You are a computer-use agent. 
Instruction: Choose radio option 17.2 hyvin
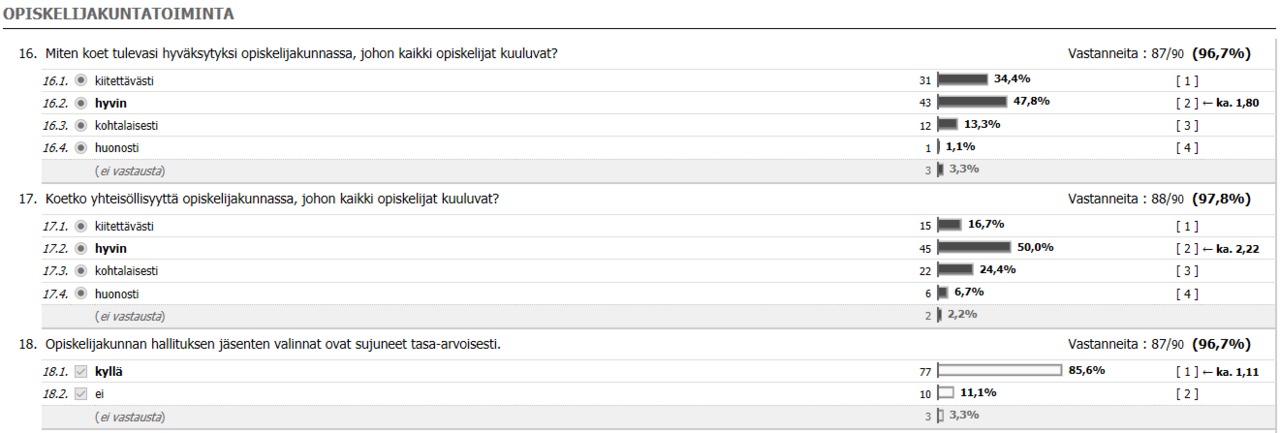(81, 248)
